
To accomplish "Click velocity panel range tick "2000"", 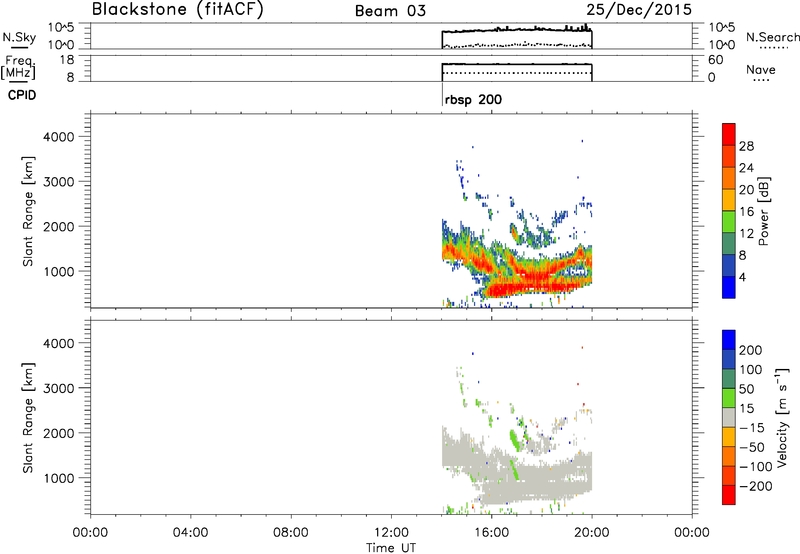I will click(x=58, y=433).
